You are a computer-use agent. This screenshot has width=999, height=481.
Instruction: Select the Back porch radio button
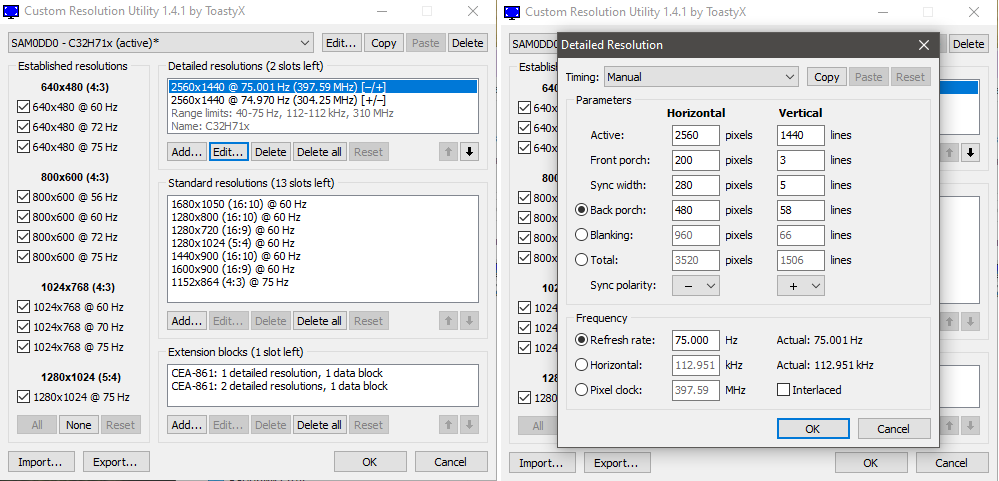[x=581, y=210]
